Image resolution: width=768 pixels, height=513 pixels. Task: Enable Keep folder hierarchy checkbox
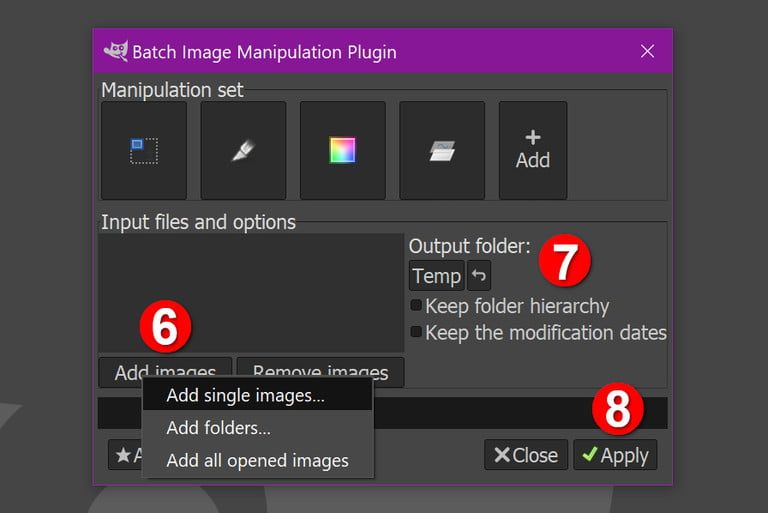pos(416,306)
